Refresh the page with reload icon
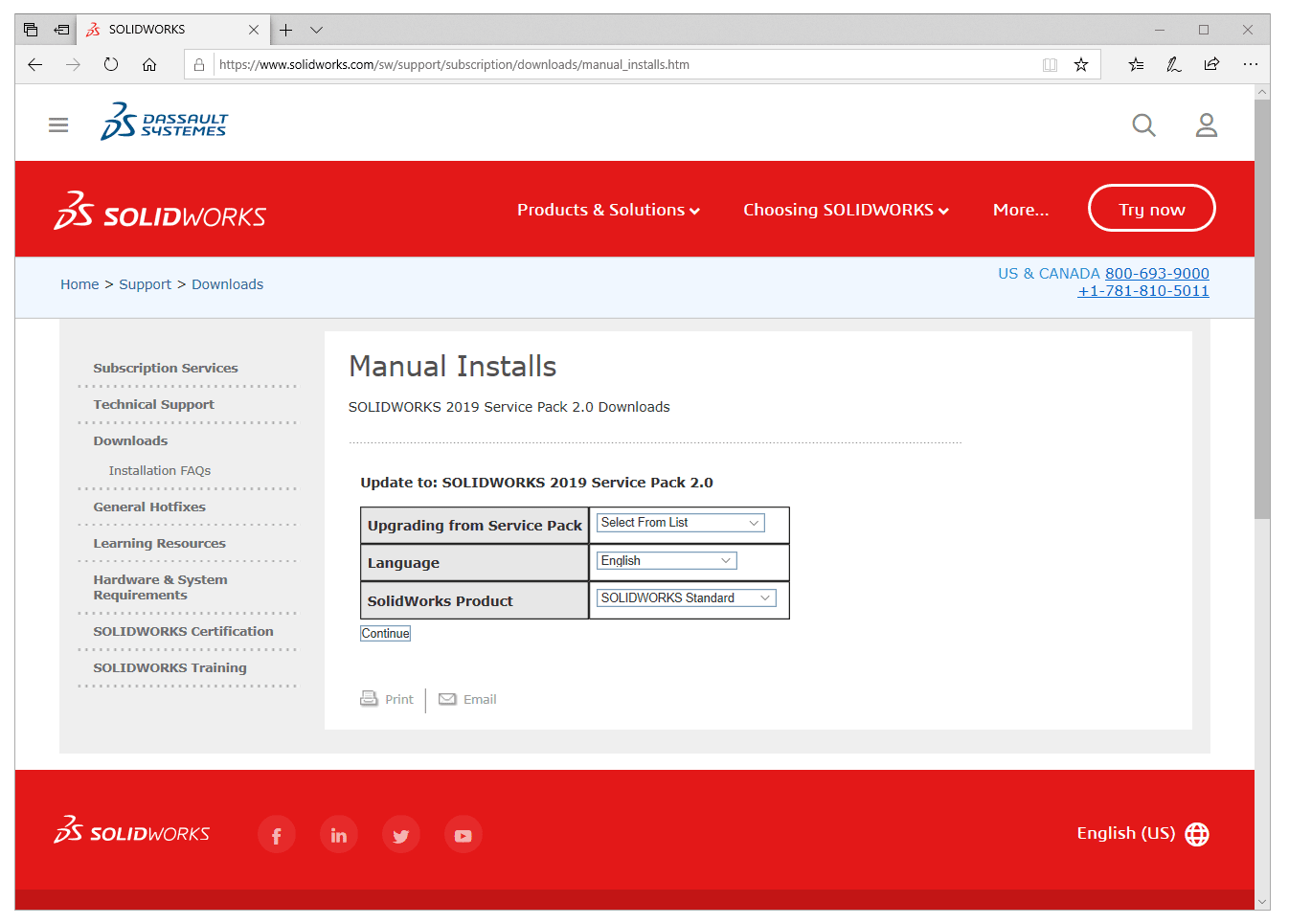The width and height of the screenshot is (1289, 924). 111,64
